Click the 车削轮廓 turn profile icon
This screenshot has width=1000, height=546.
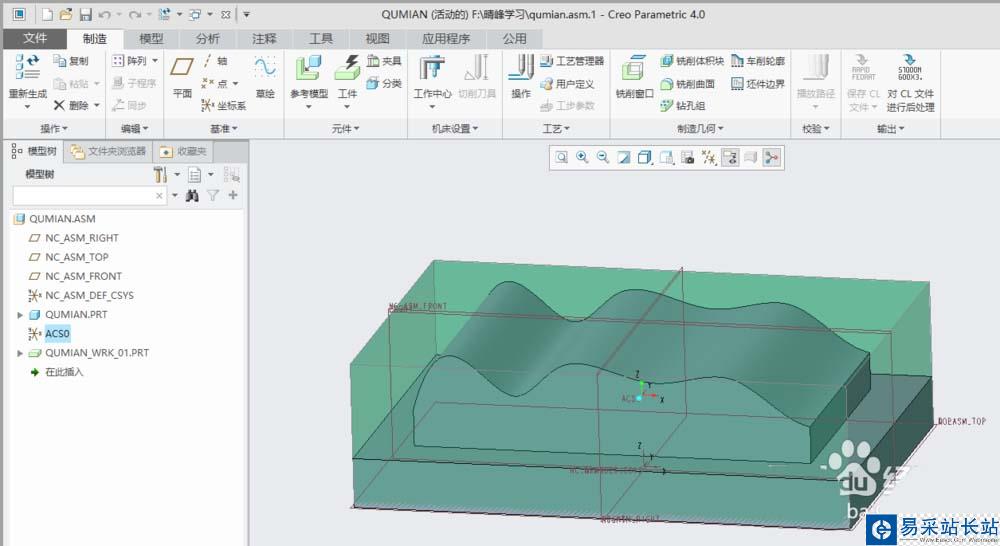(737, 61)
